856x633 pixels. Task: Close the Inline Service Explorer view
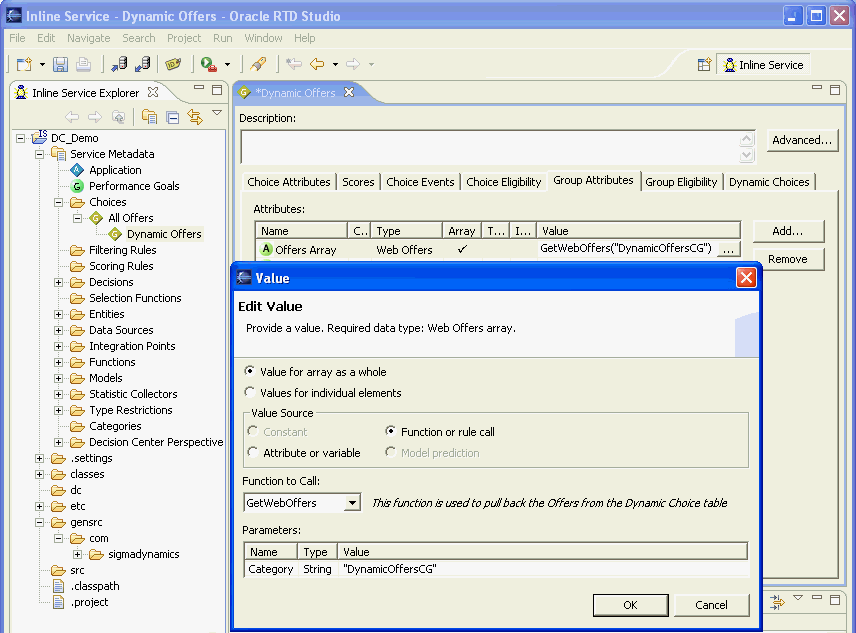(x=153, y=92)
